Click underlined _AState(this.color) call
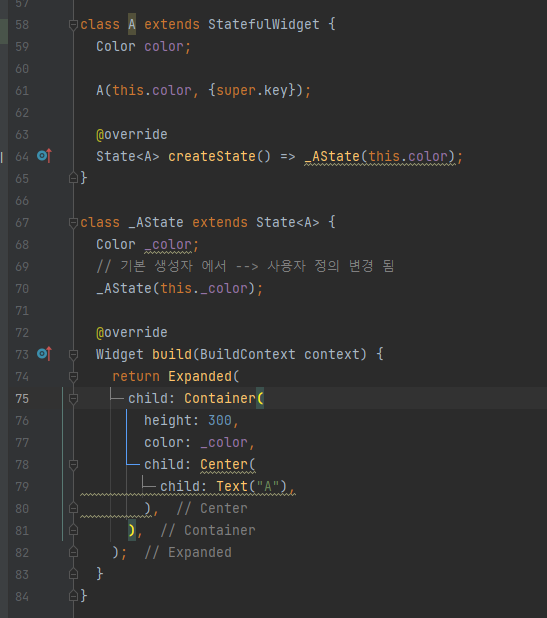 pyautogui.click(x=380, y=157)
